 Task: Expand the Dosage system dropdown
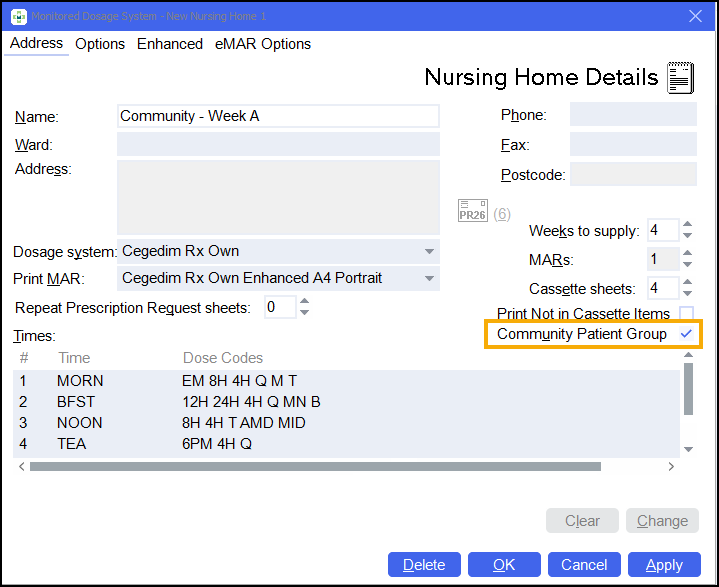429,251
